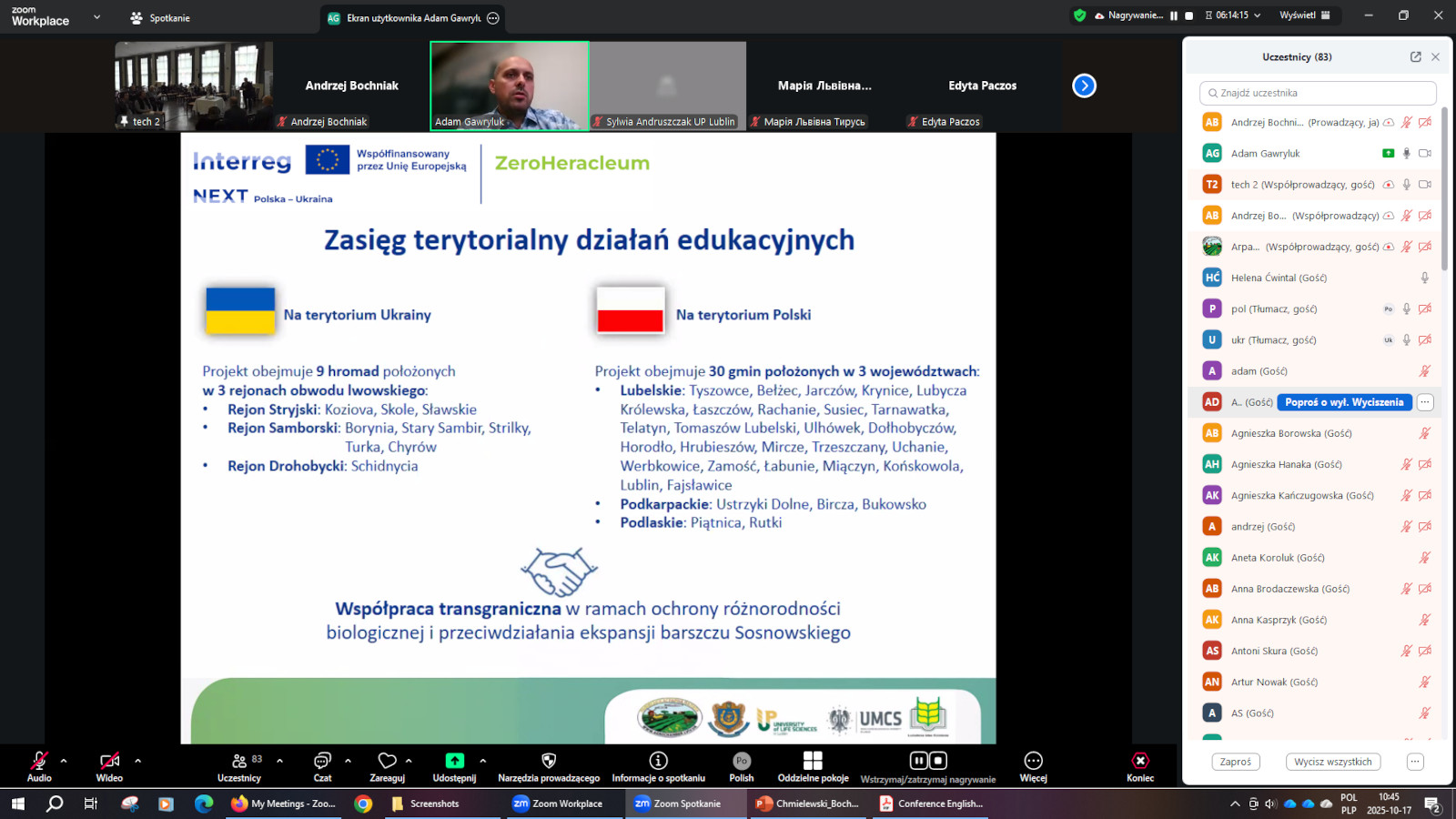Click the Zareaguj reactions heart icon
1456x819 pixels.
tap(387, 762)
